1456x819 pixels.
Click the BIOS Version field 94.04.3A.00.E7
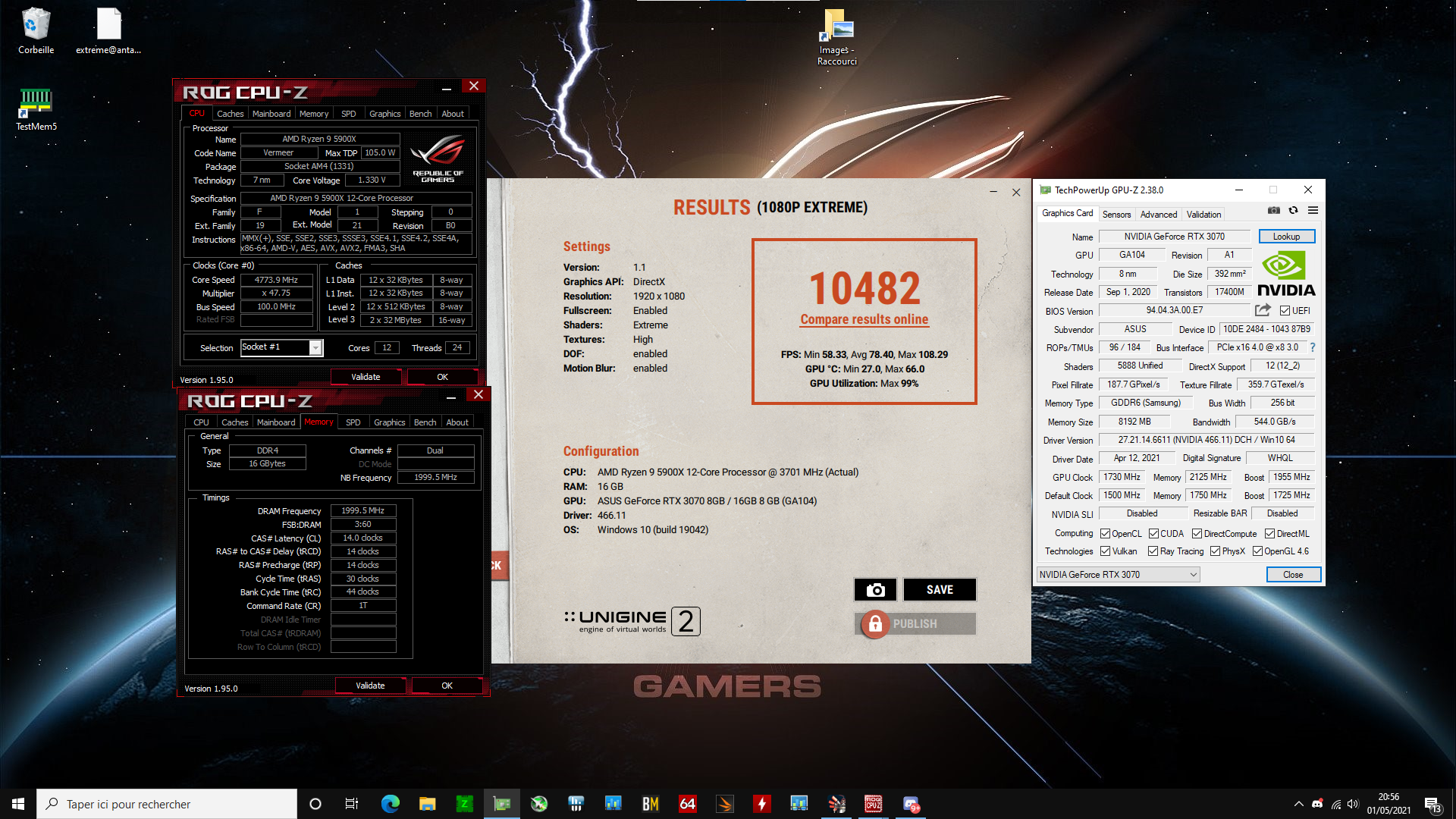(x=1174, y=310)
